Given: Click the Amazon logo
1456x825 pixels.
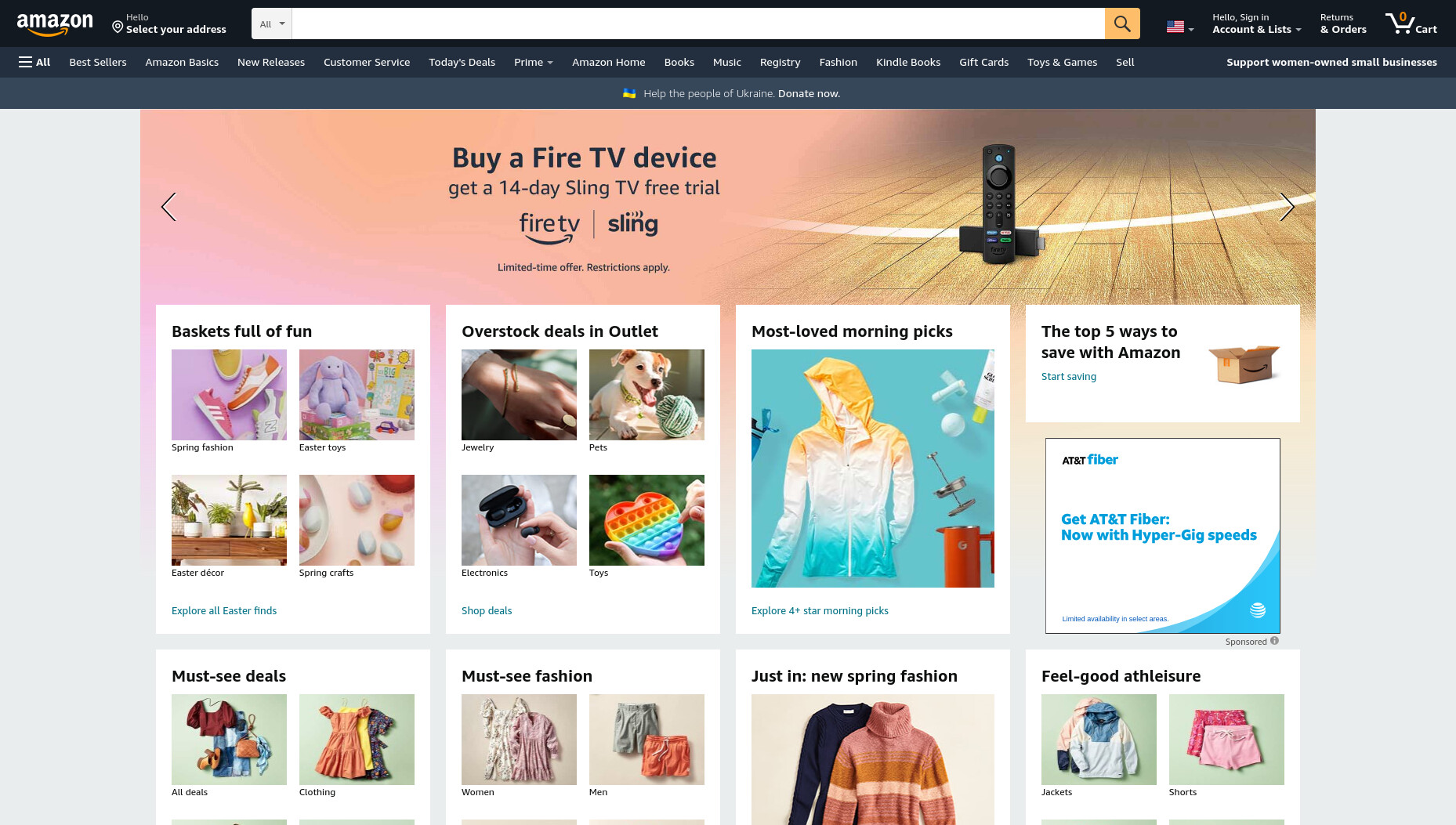Looking at the screenshot, I should [55, 24].
